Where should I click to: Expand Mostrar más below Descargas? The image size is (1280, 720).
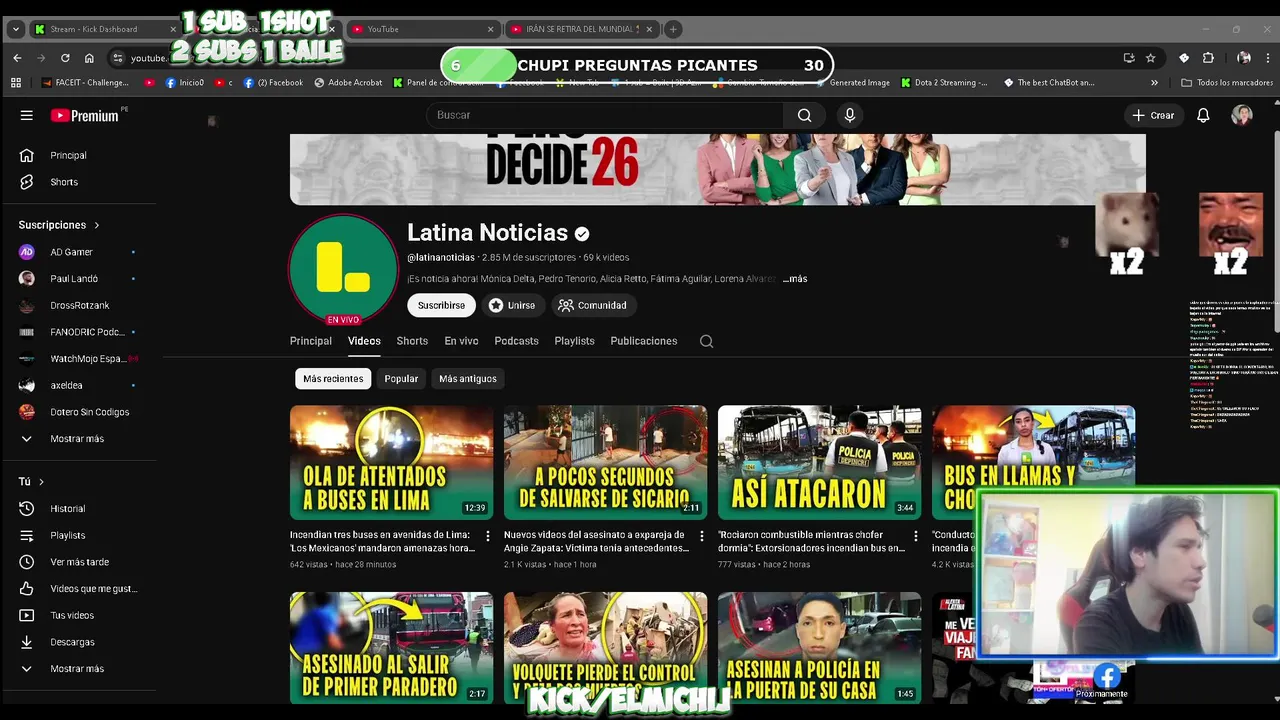pyautogui.click(x=78, y=669)
